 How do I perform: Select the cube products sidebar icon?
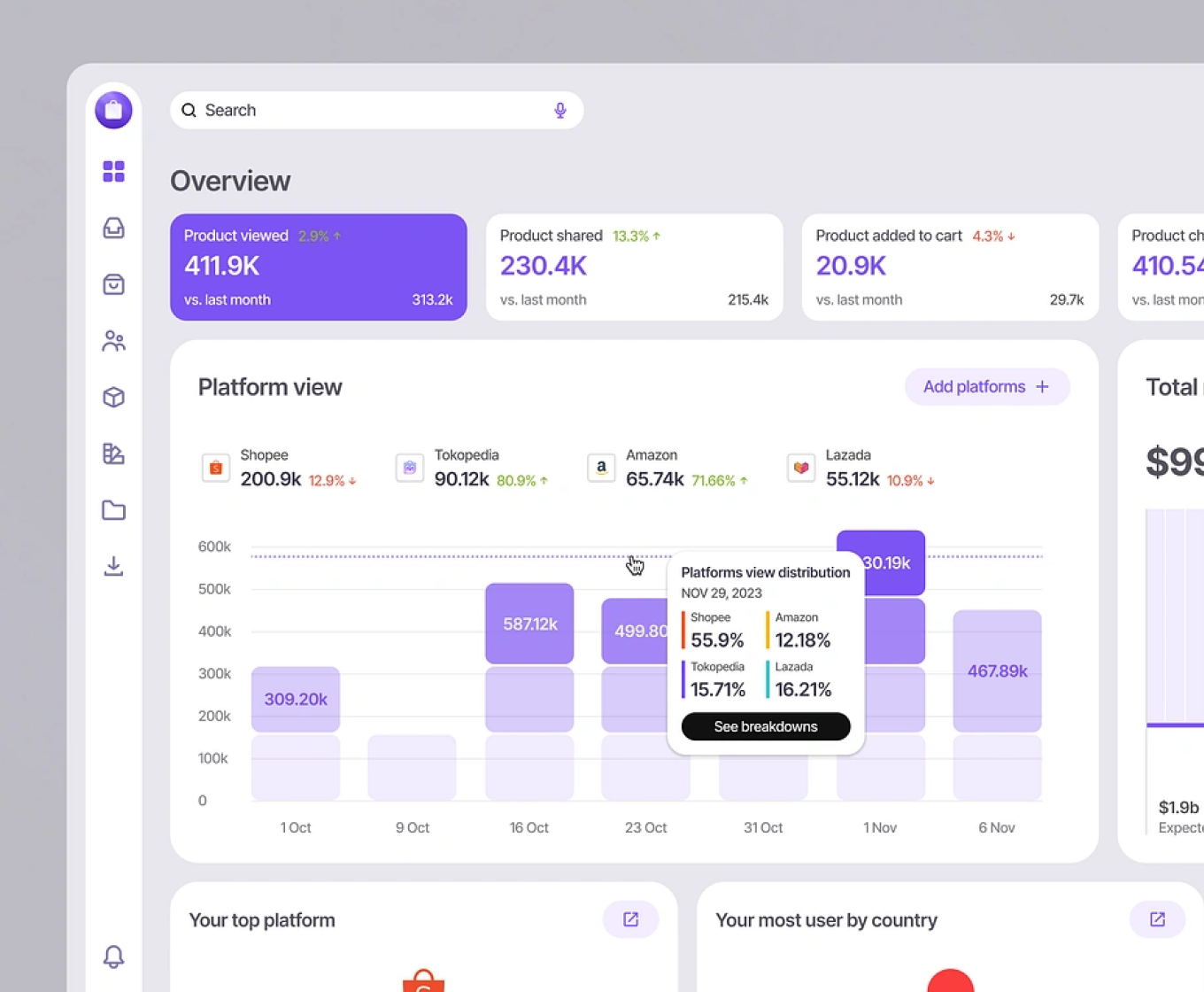coord(113,397)
